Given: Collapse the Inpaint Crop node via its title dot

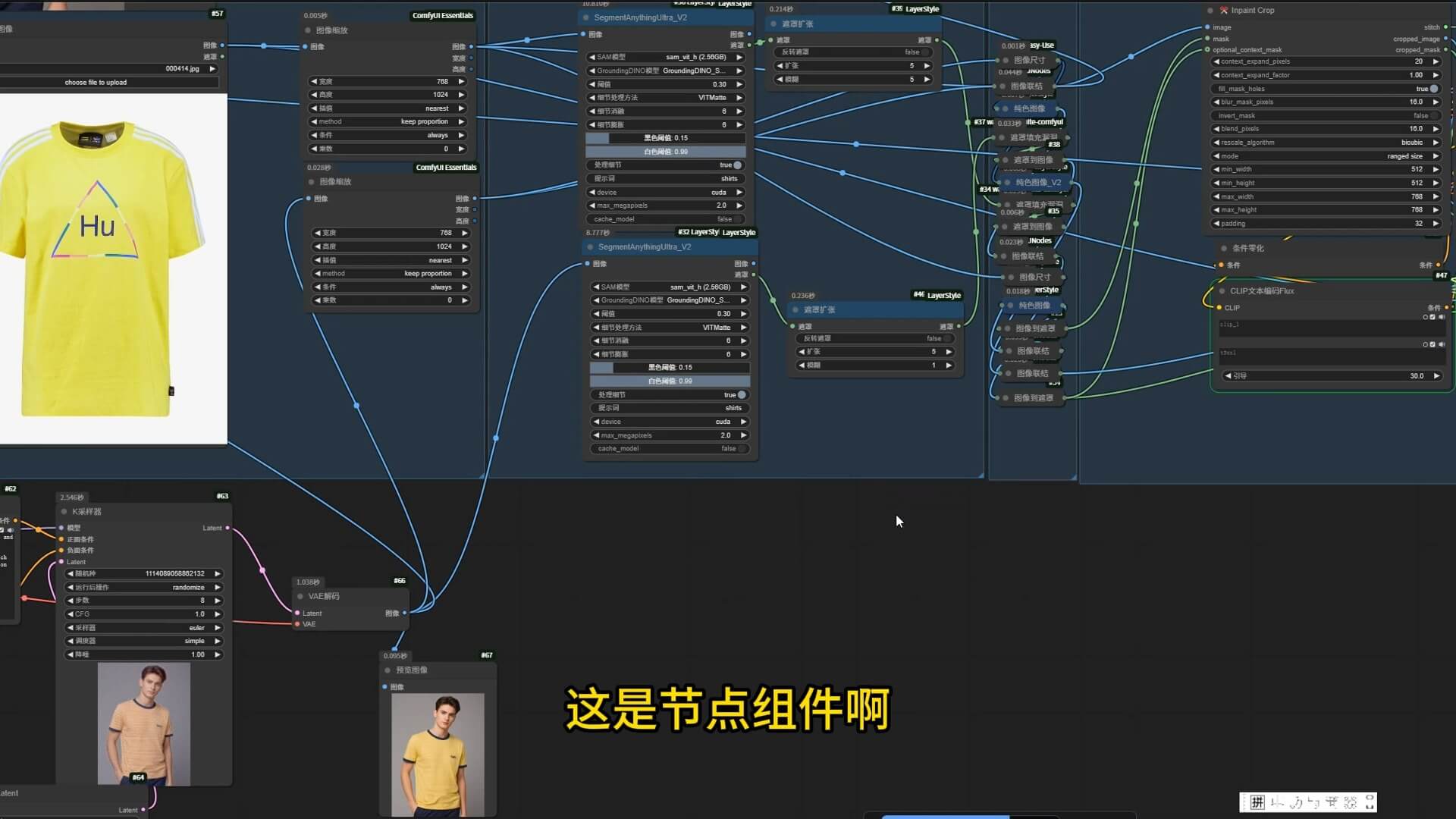Looking at the screenshot, I should (1210, 11).
